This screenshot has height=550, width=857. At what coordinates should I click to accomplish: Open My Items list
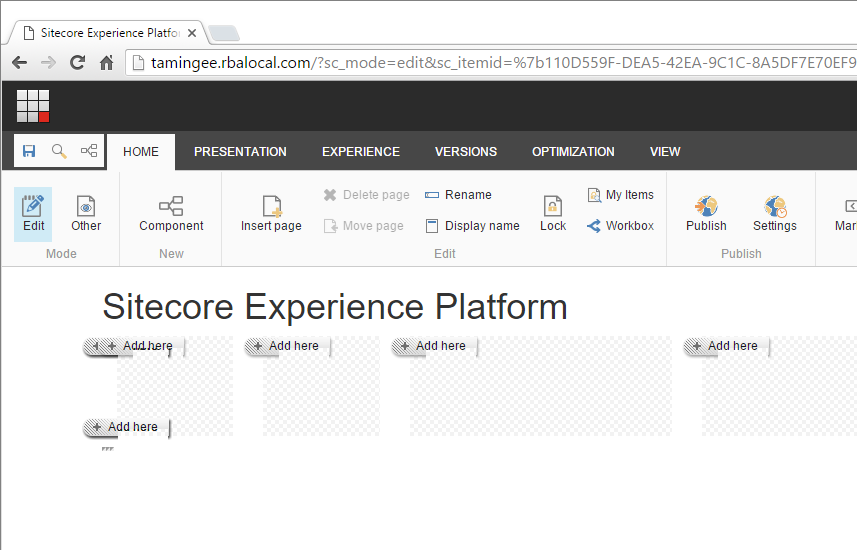point(620,195)
